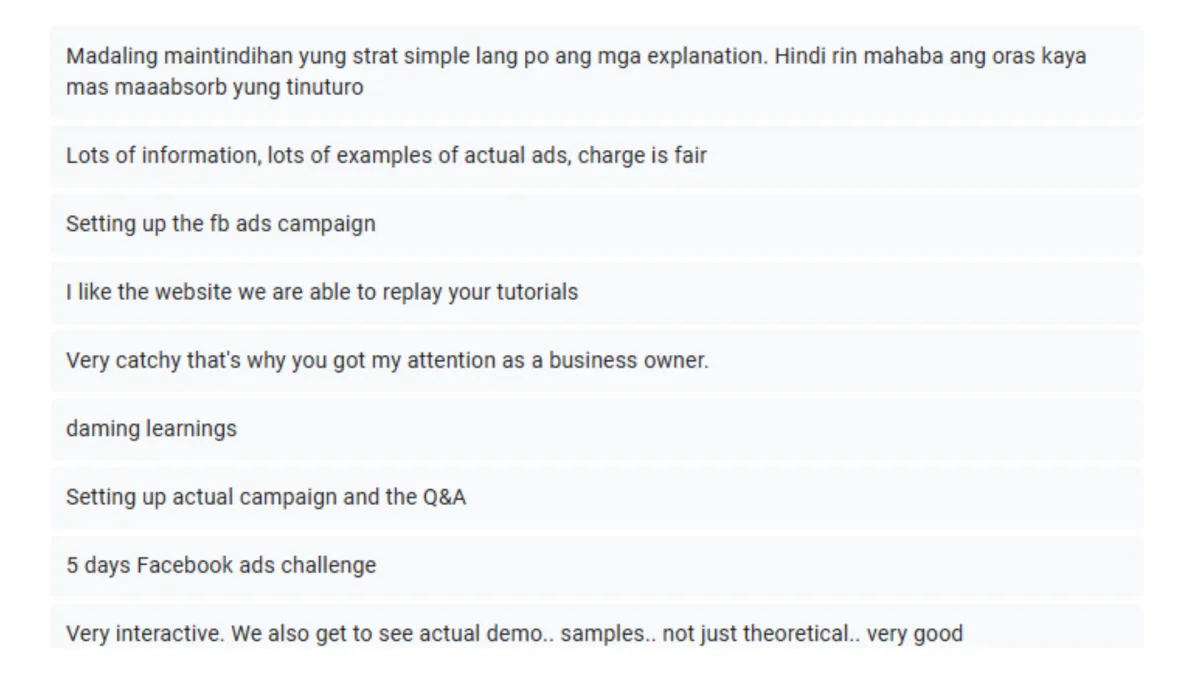Click the words "very good" in the last row

[915, 633]
